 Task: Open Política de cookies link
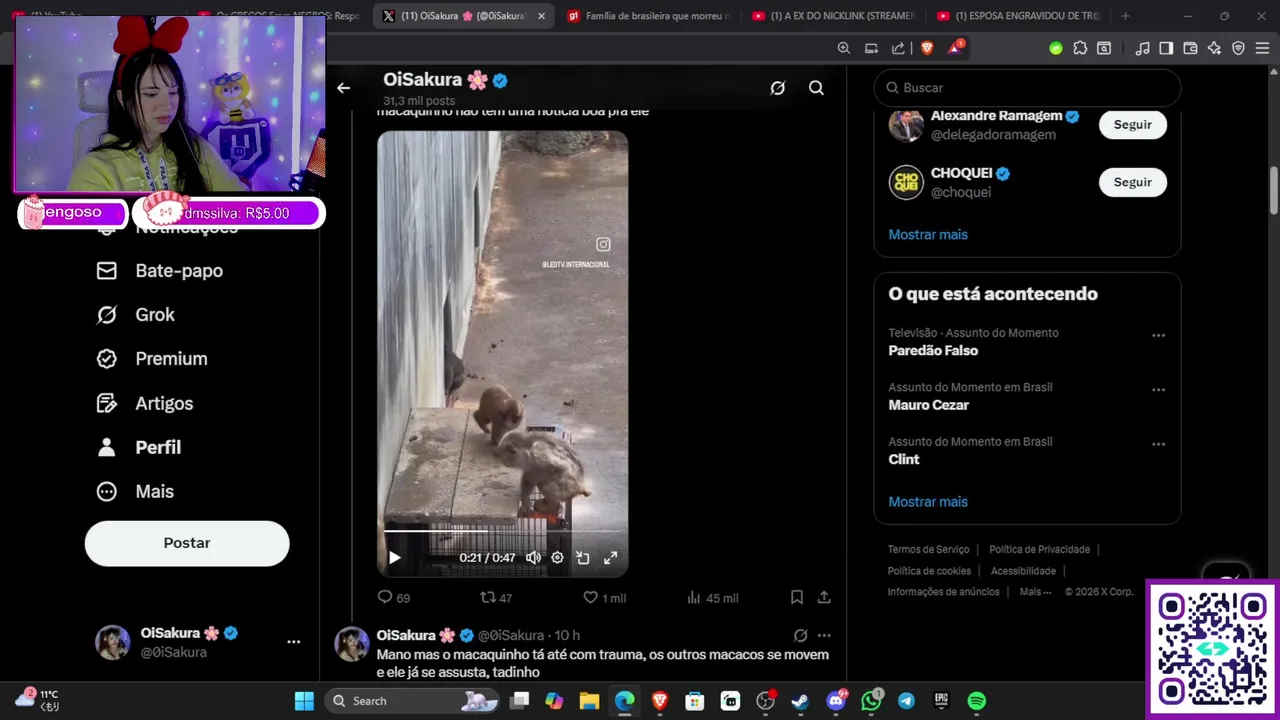click(x=929, y=571)
